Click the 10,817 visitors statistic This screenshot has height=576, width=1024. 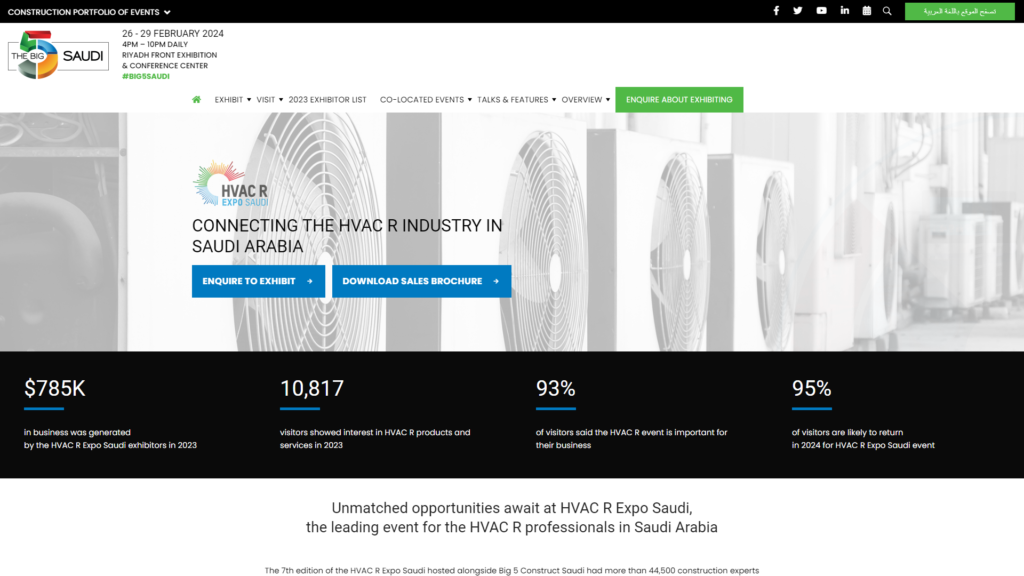312,389
